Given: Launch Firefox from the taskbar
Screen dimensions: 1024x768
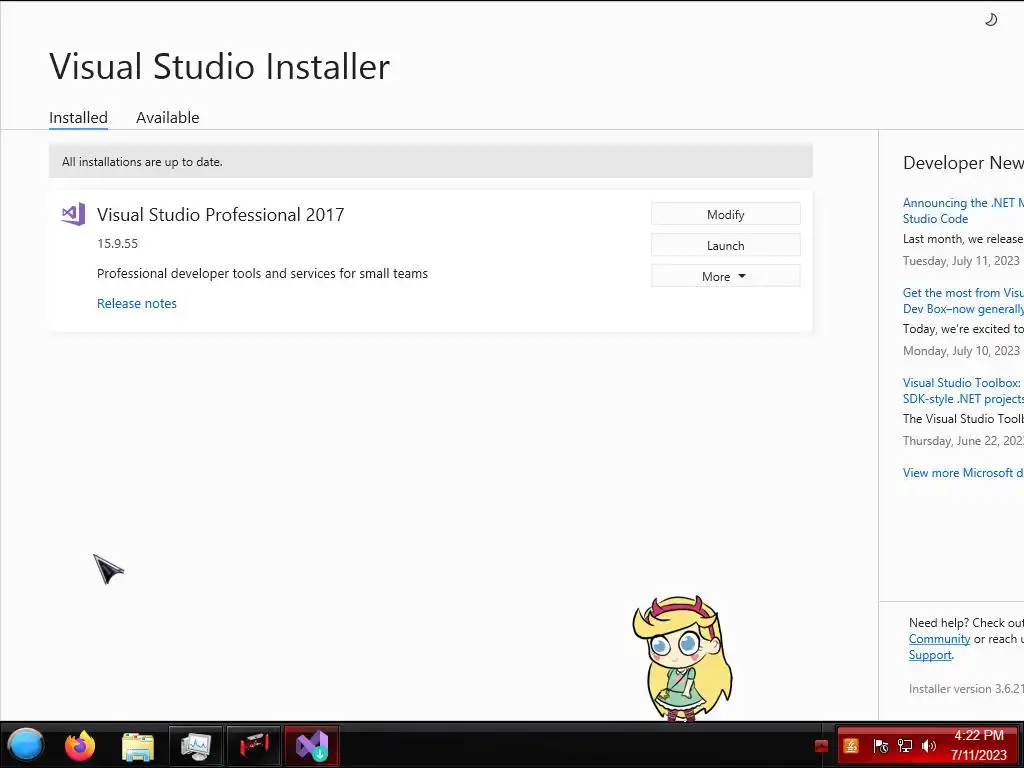Looking at the screenshot, I should (x=80, y=745).
